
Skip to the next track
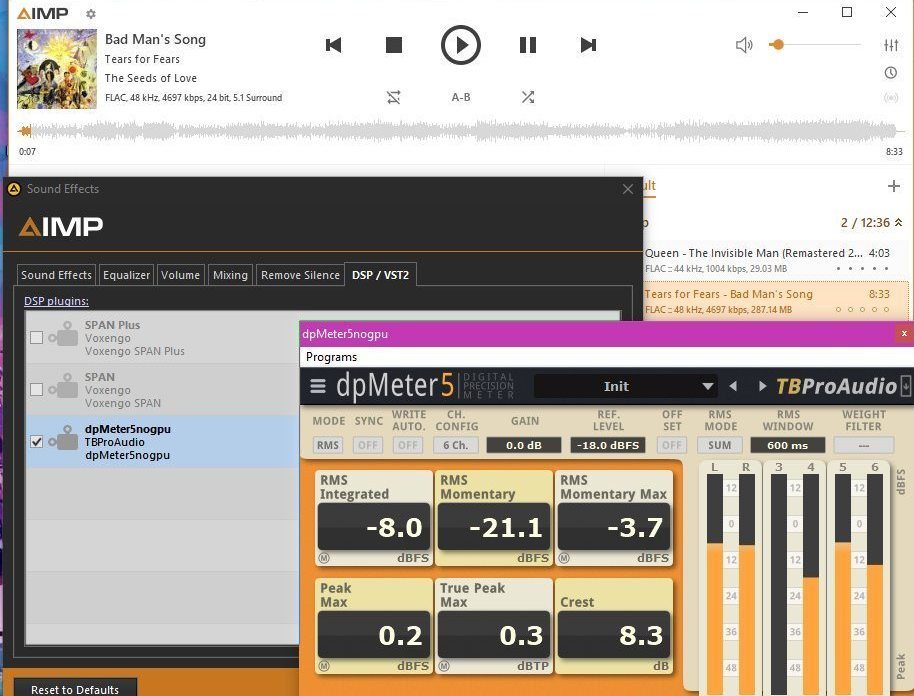[x=588, y=45]
